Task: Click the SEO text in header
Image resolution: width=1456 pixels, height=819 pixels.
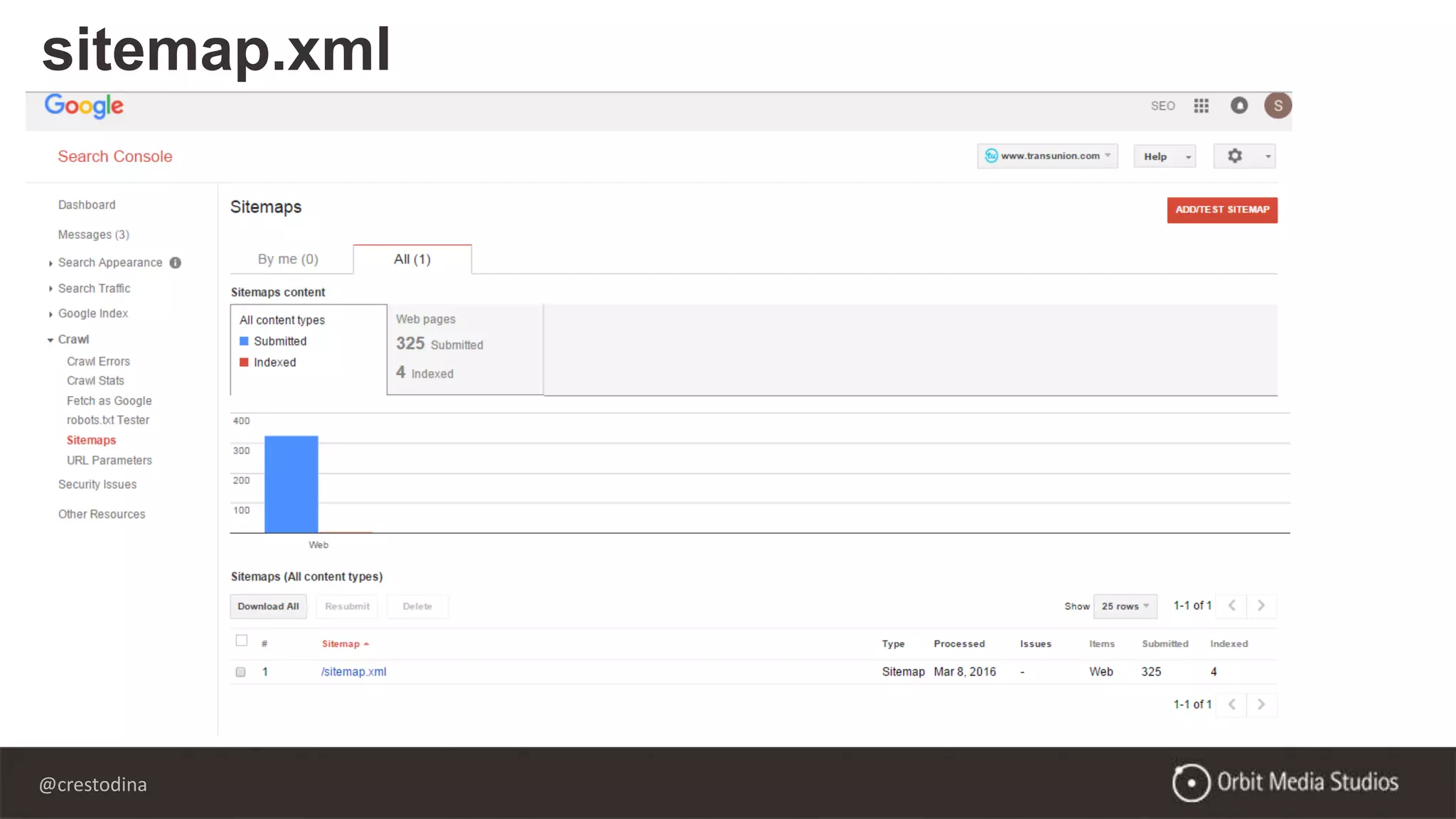Action: pyautogui.click(x=1163, y=106)
